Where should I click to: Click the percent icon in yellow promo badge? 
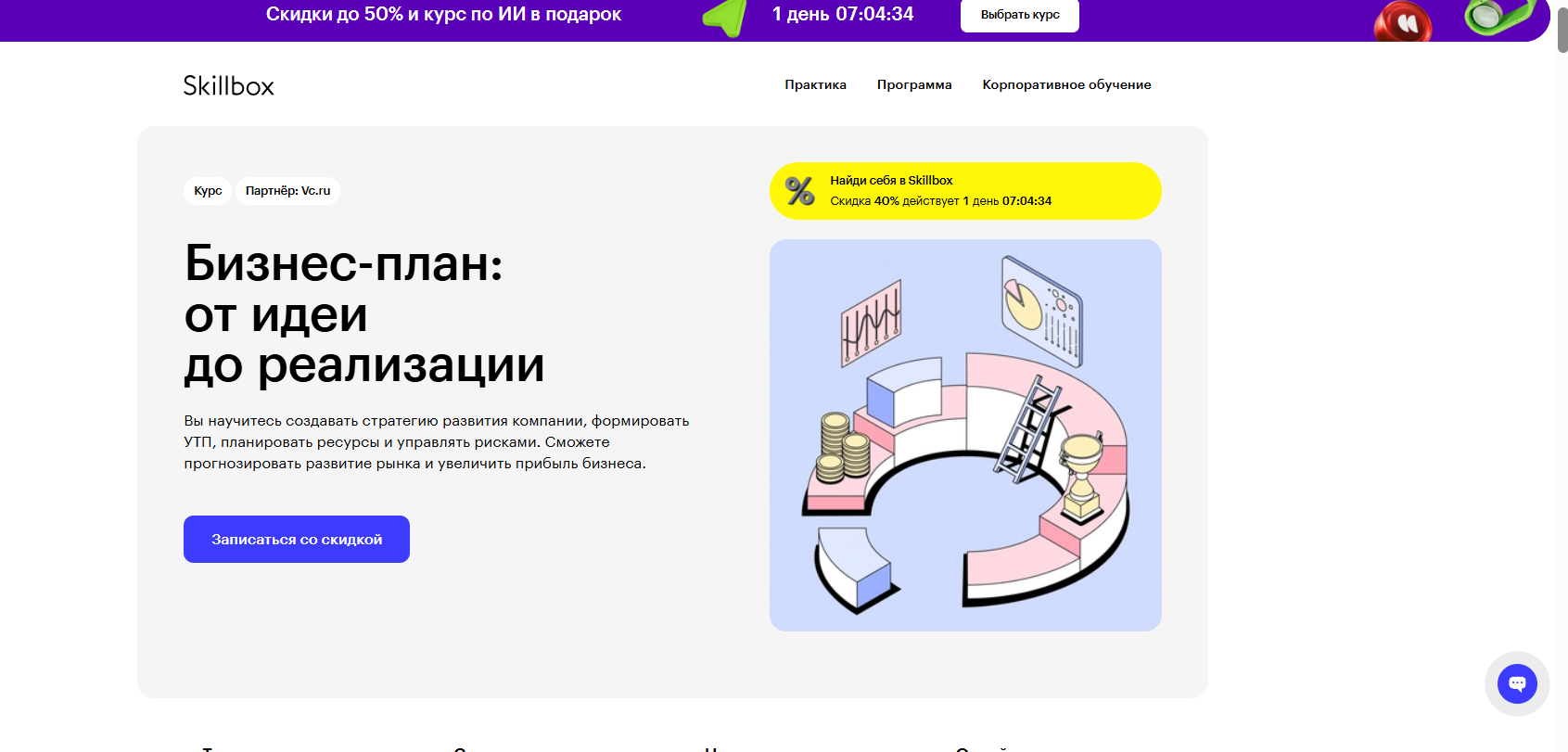coord(799,191)
